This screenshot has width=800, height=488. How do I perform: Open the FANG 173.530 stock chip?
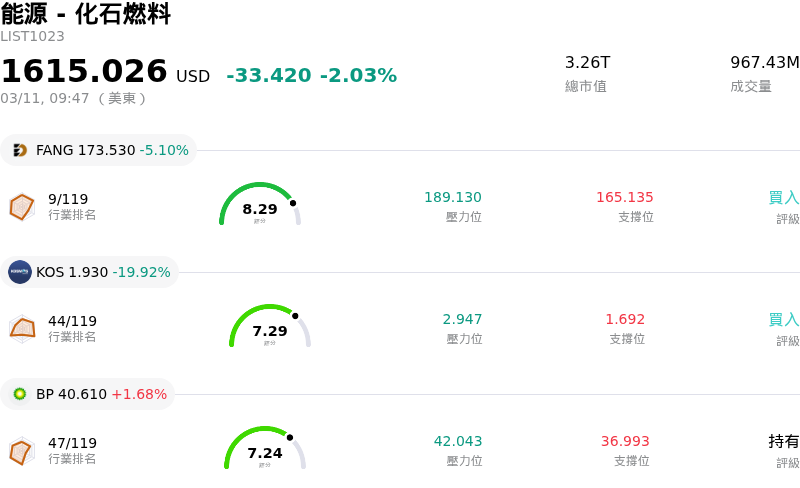tap(98, 150)
